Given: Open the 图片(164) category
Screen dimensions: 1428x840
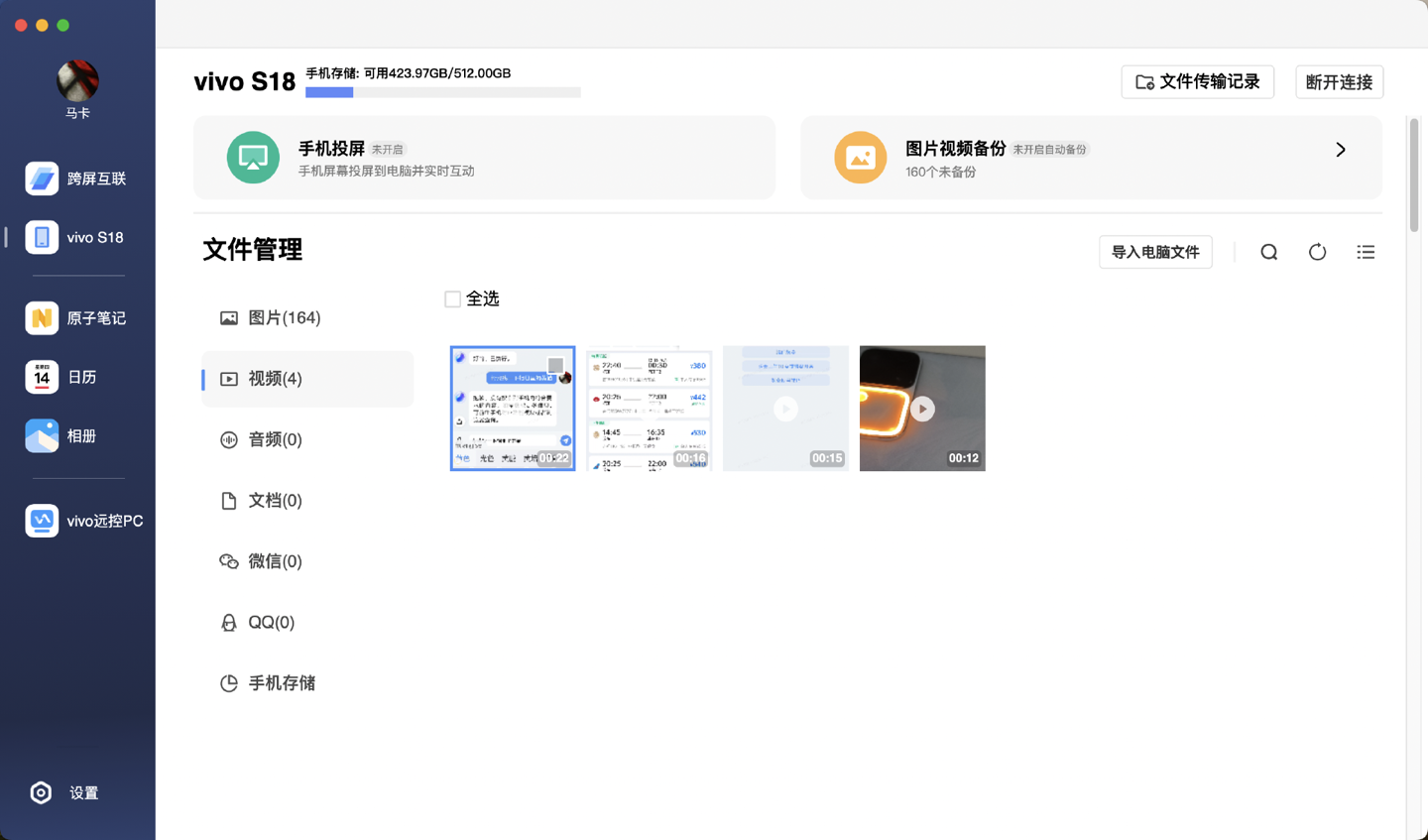Looking at the screenshot, I should (307, 318).
